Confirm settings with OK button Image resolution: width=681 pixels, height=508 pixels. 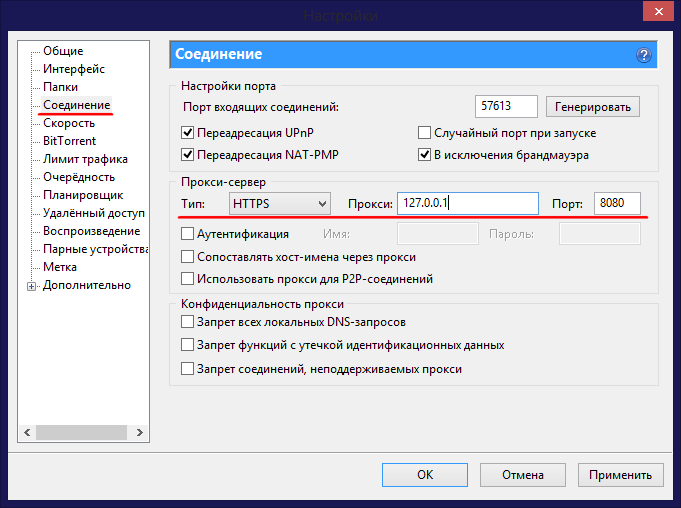(x=425, y=475)
